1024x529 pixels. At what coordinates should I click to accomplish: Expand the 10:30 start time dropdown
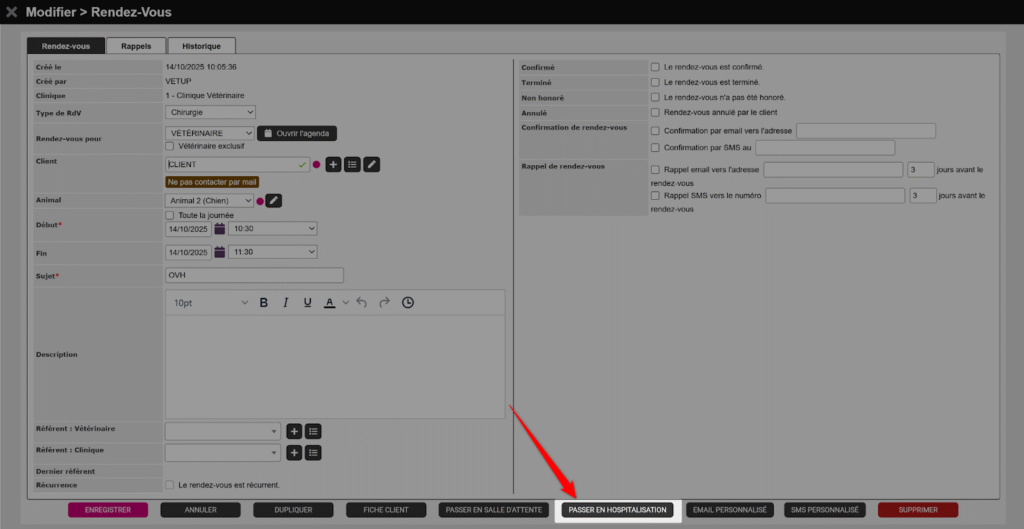tap(272, 229)
